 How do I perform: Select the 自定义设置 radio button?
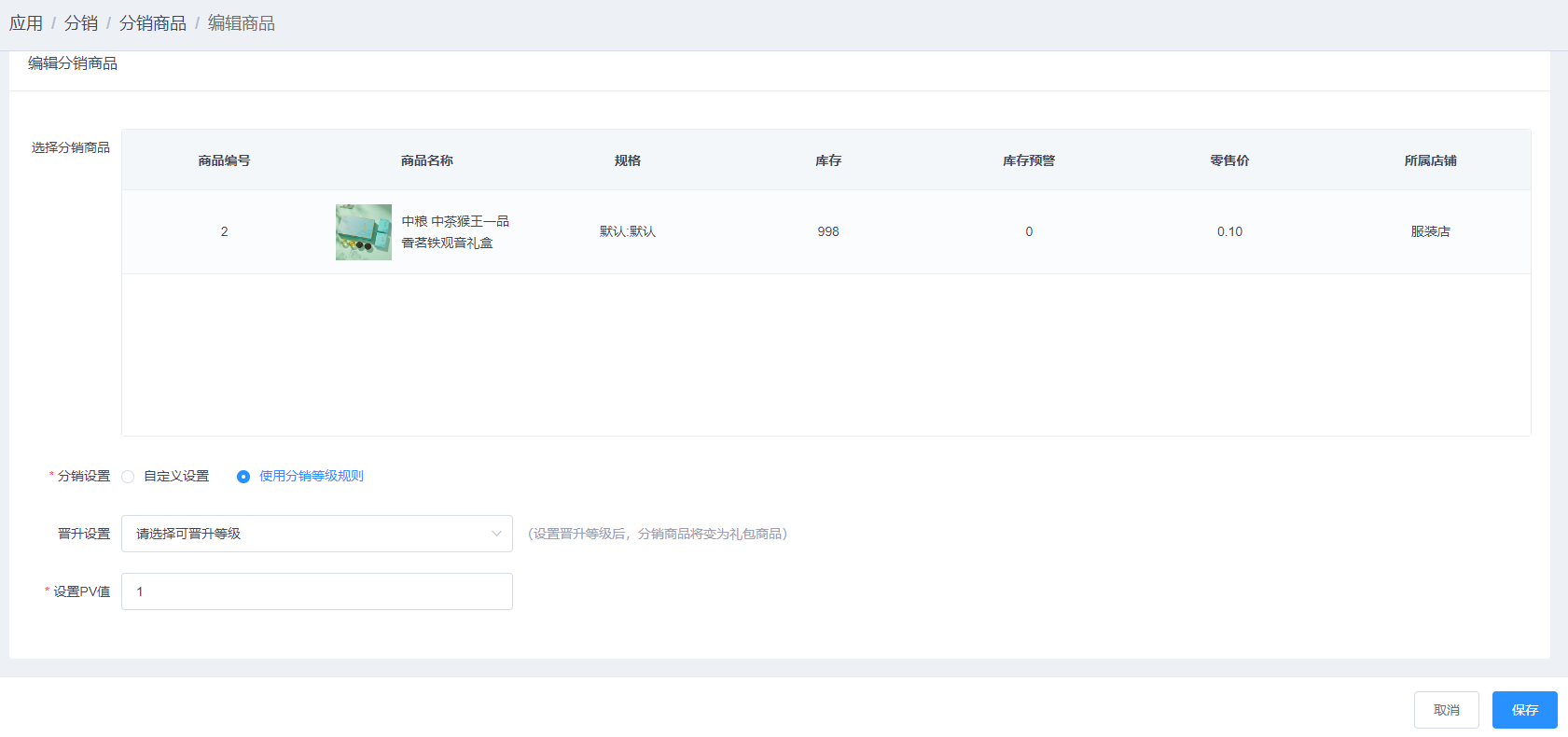(x=129, y=477)
